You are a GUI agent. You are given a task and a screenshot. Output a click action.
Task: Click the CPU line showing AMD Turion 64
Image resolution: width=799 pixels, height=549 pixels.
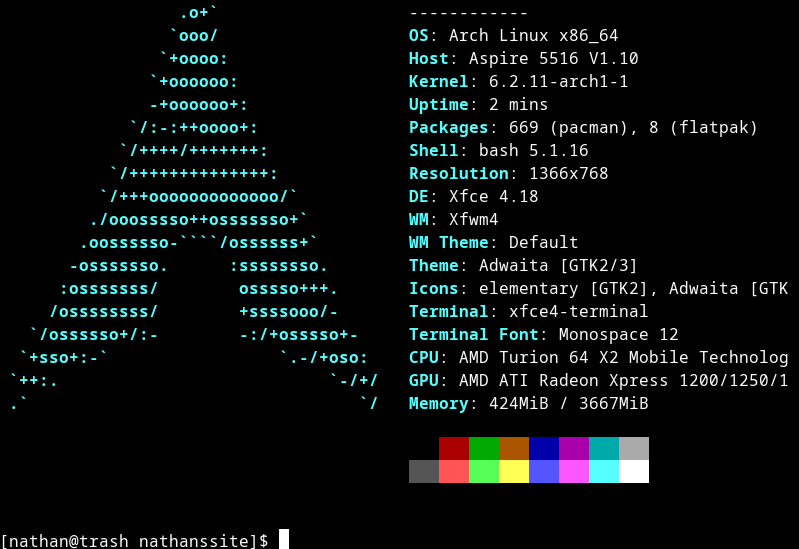[598, 358]
